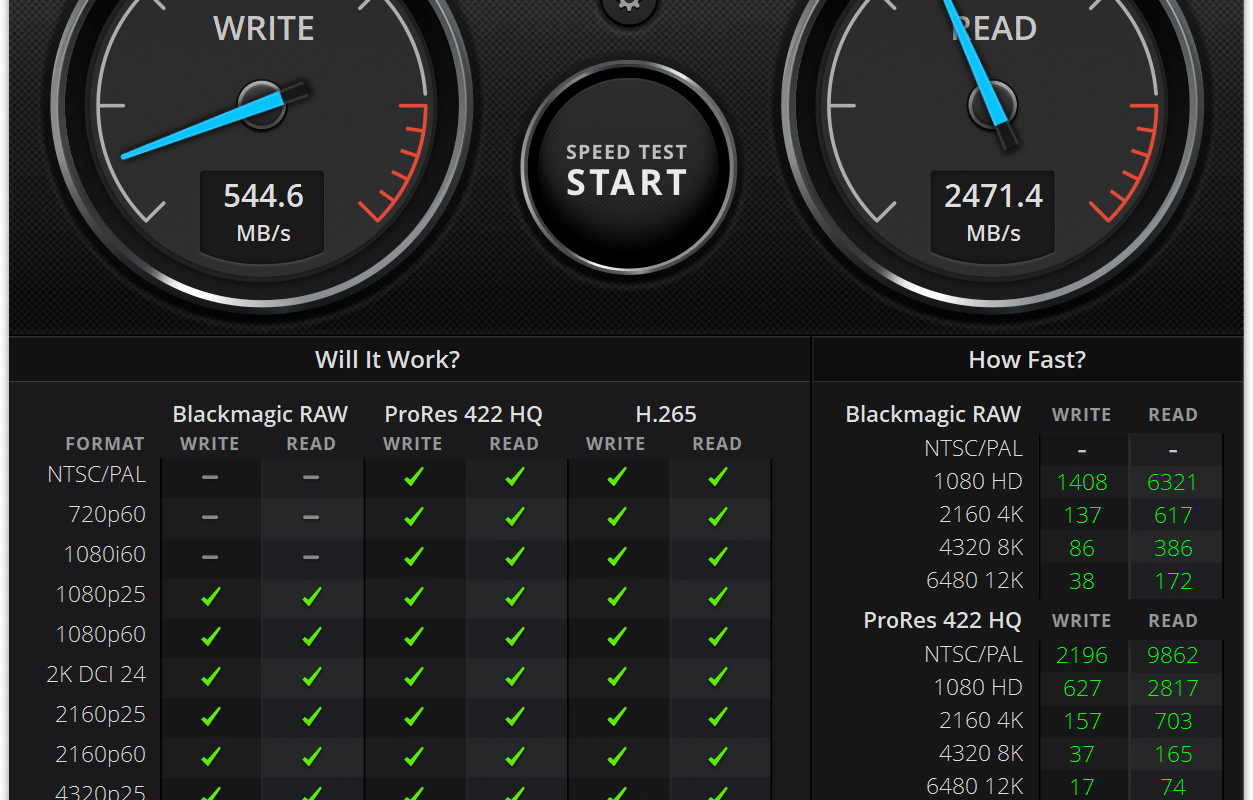Screen dimensions: 1253x800
Task: Click 720p60 Blackmagic RAW write dash
Action: [210, 517]
